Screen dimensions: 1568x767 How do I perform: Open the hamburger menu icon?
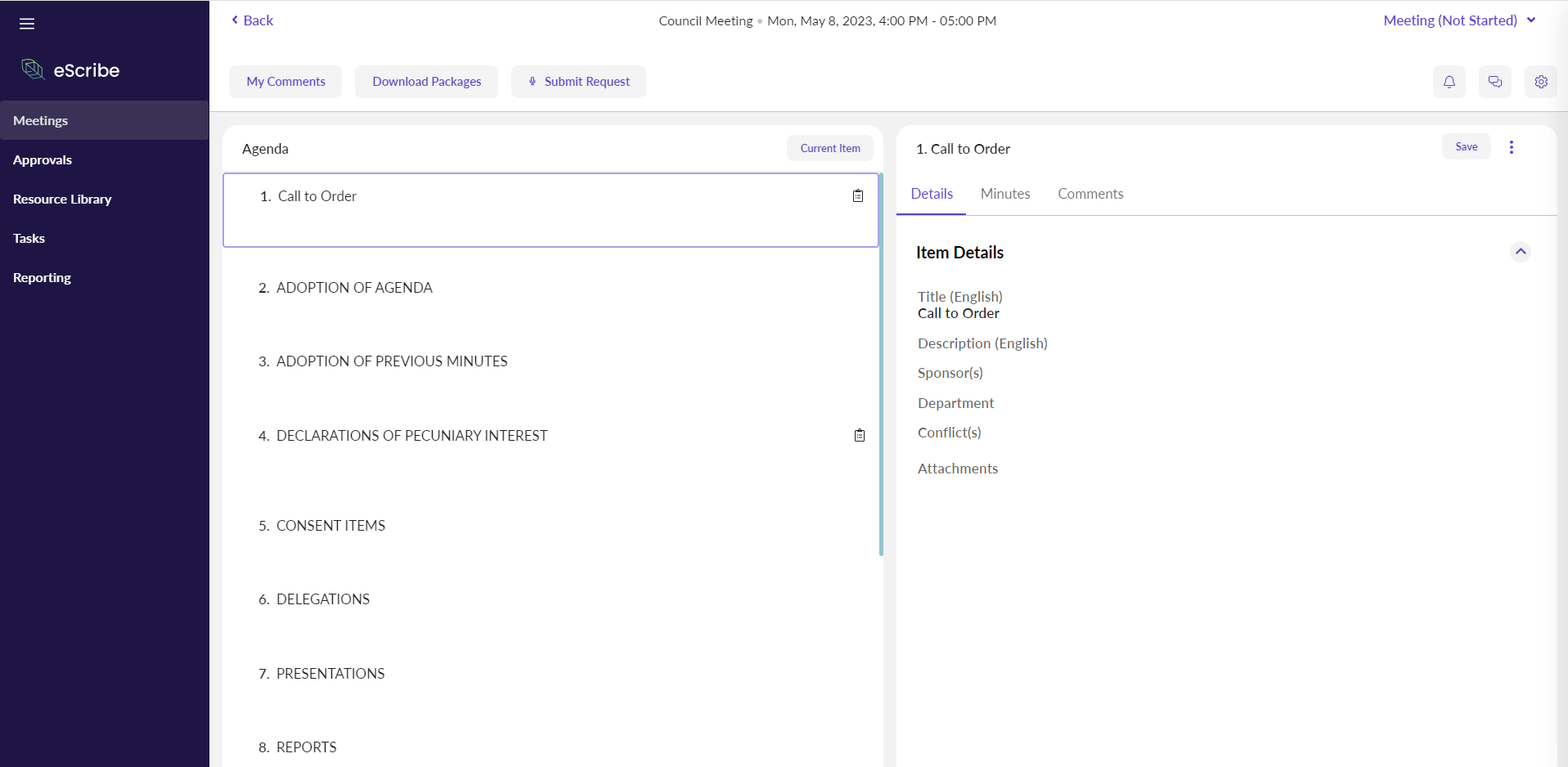coord(27,24)
